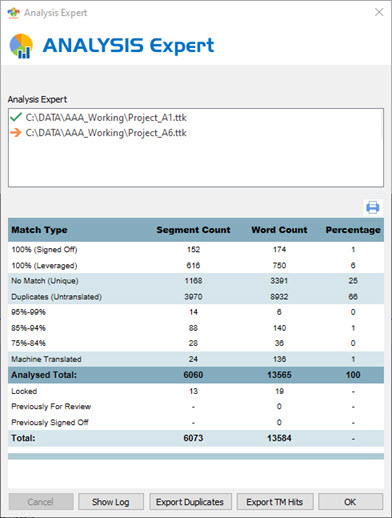Select the 100% (Leveraged) row label
Image resolution: width=392 pixels, height=518 pixels.
[44, 265]
